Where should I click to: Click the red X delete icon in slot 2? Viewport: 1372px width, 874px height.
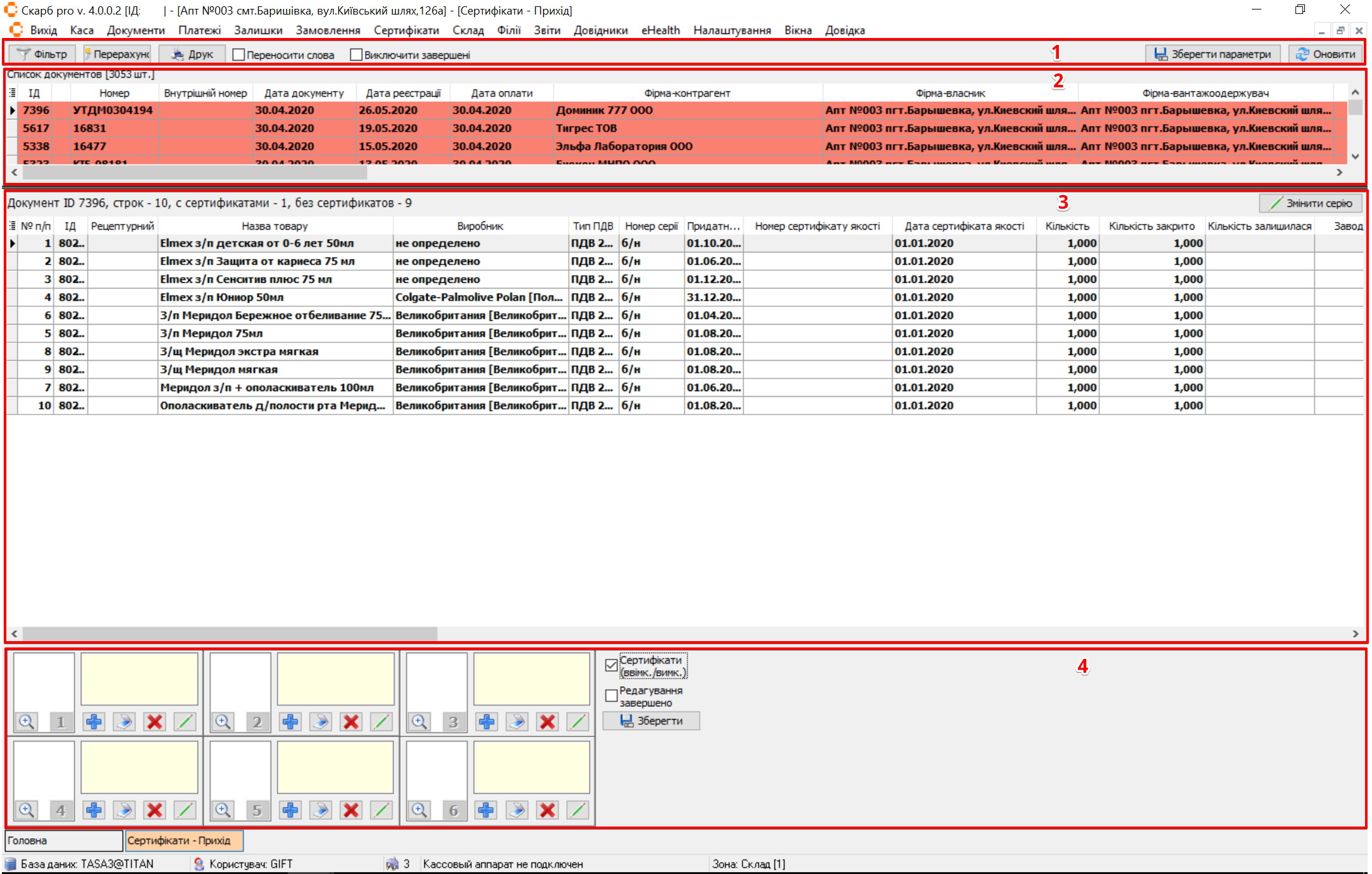[351, 721]
